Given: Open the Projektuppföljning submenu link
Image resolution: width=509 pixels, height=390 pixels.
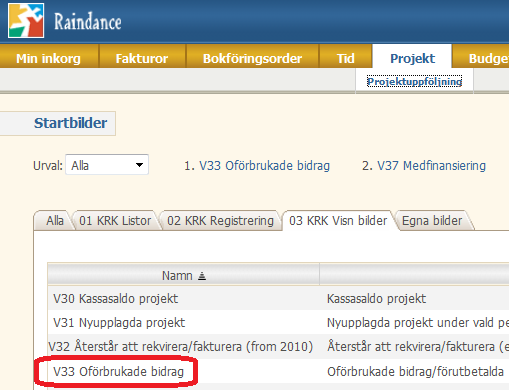Looking at the screenshot, I should [414, 82].
